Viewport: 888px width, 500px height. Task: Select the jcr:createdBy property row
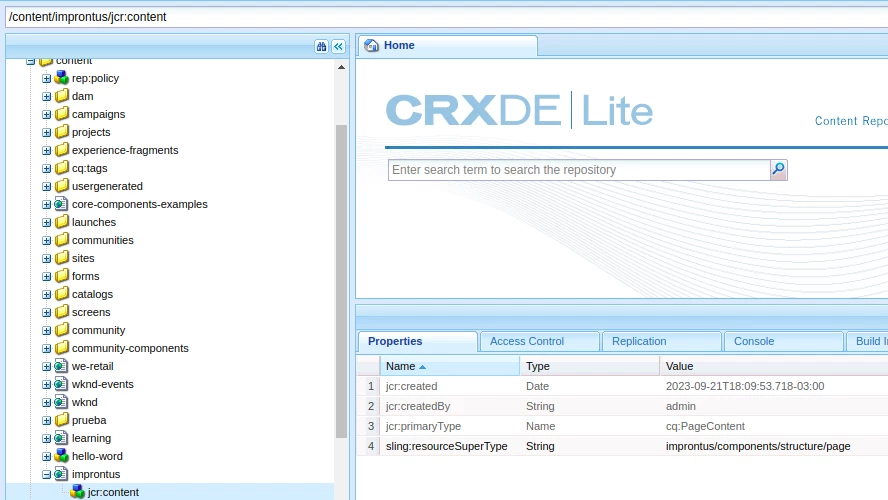pyautogui.click(x=622, y=406)
